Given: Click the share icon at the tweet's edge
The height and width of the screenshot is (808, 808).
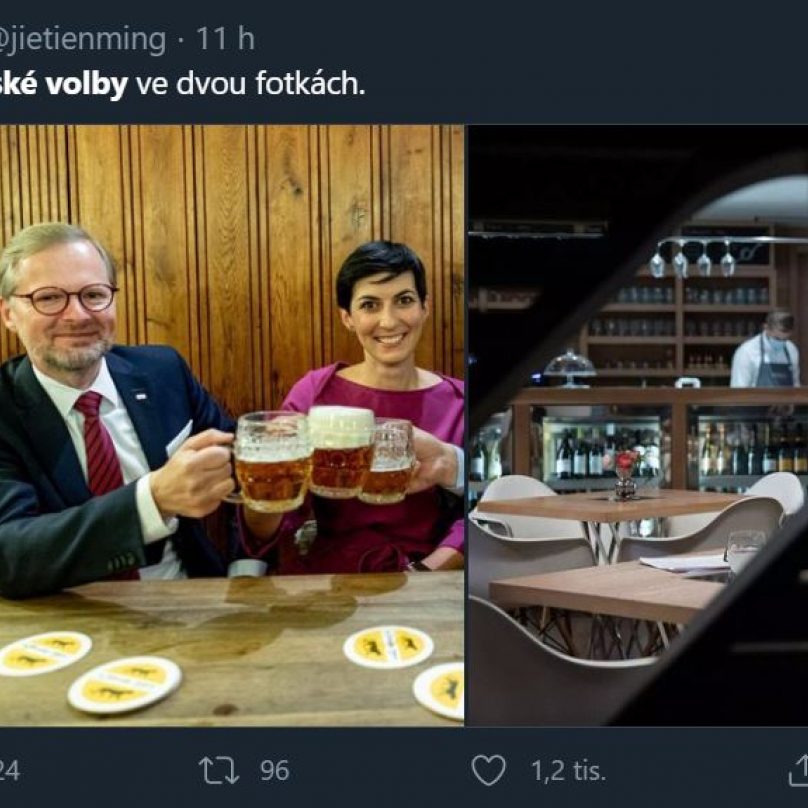Looking at the screenshot, I should 799,770.
